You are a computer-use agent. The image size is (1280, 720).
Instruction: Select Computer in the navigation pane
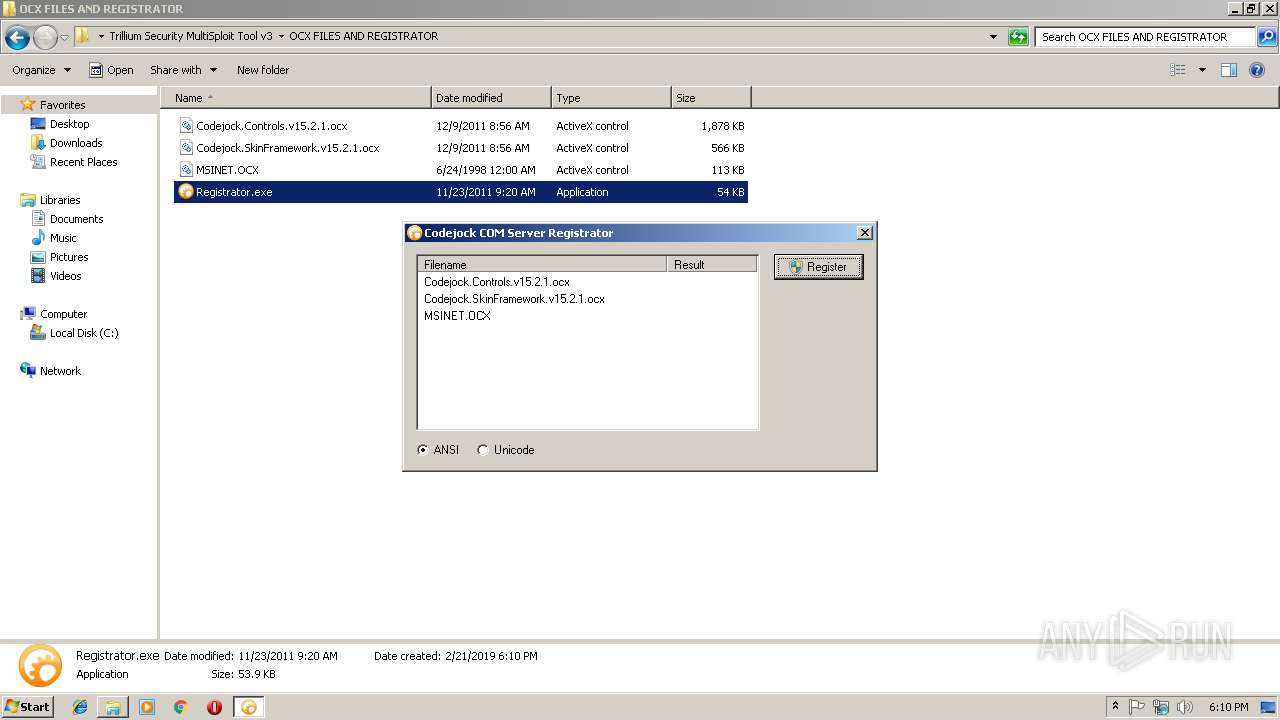pos(63,314)
